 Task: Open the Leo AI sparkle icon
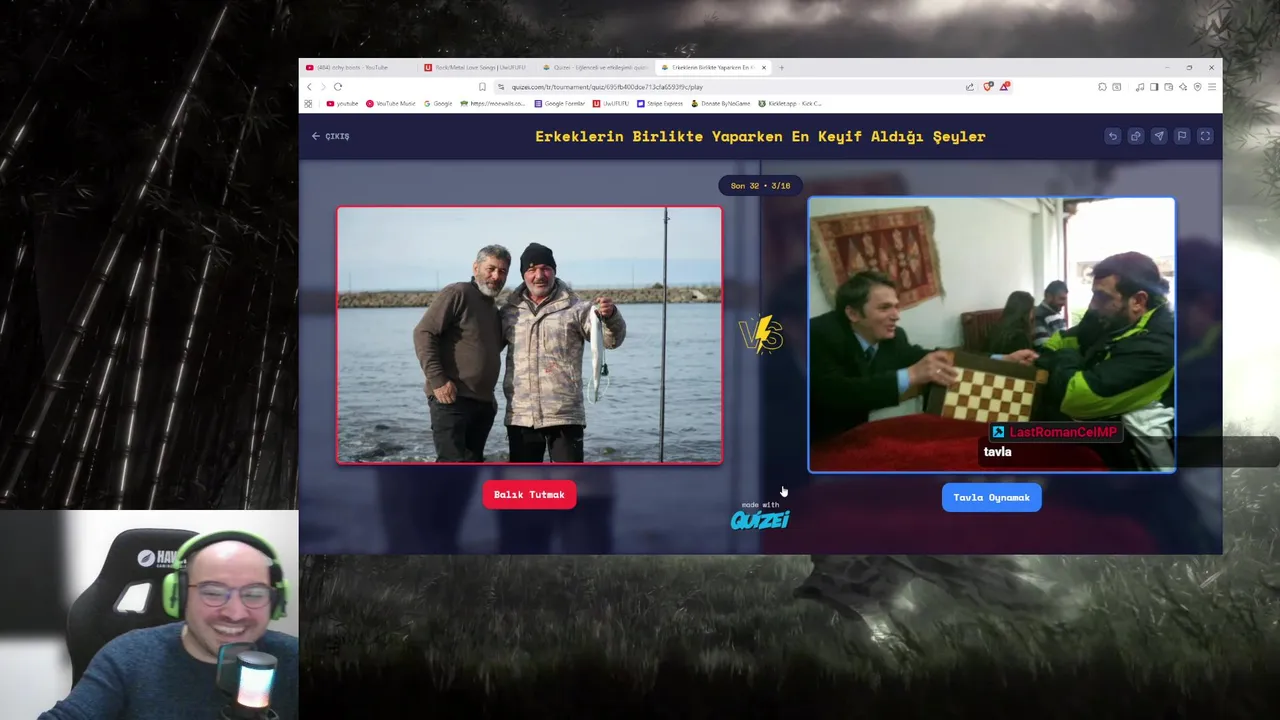pyautogui.click(x=1183, y=87)
